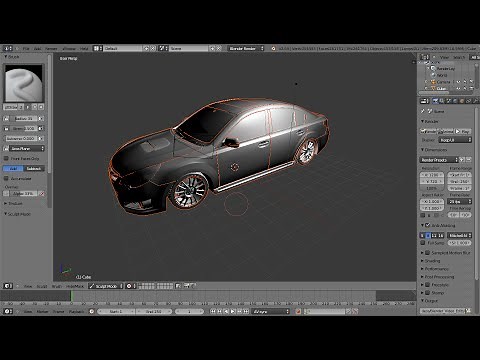
Task: Toggle unified strength lock icon
Action: tap(6, 128)
